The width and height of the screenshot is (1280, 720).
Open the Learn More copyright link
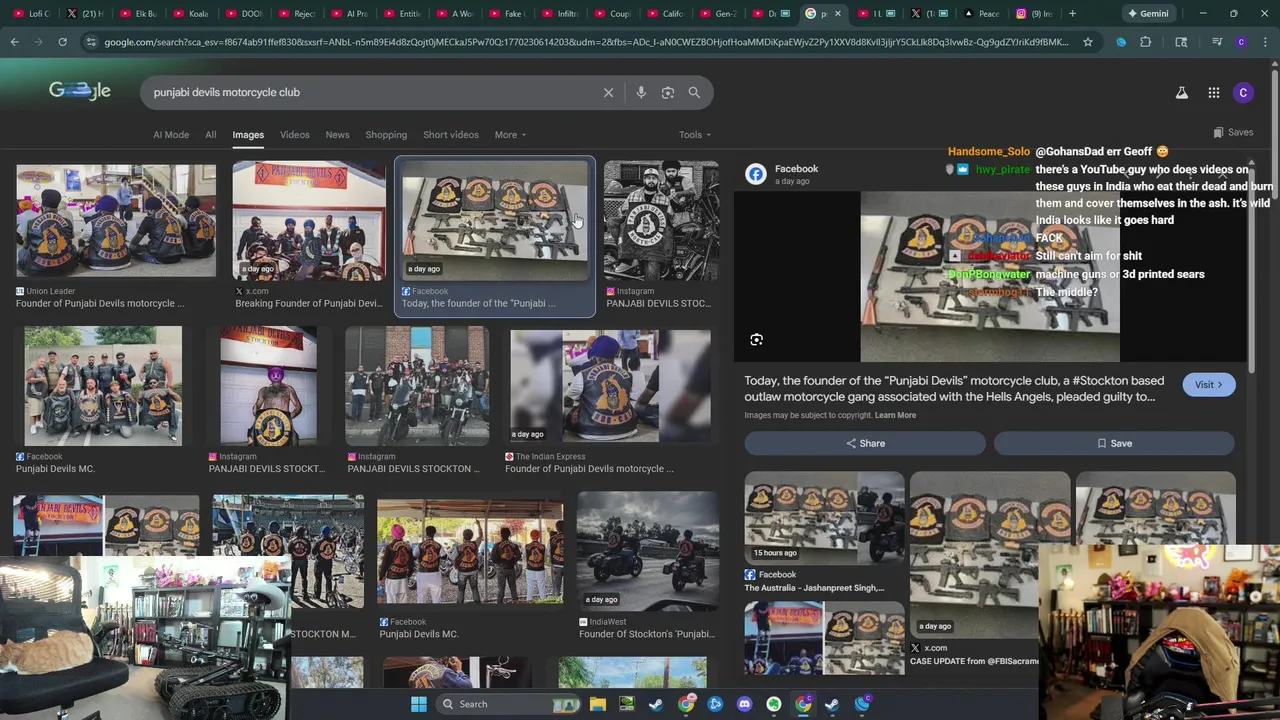[895, 415]
